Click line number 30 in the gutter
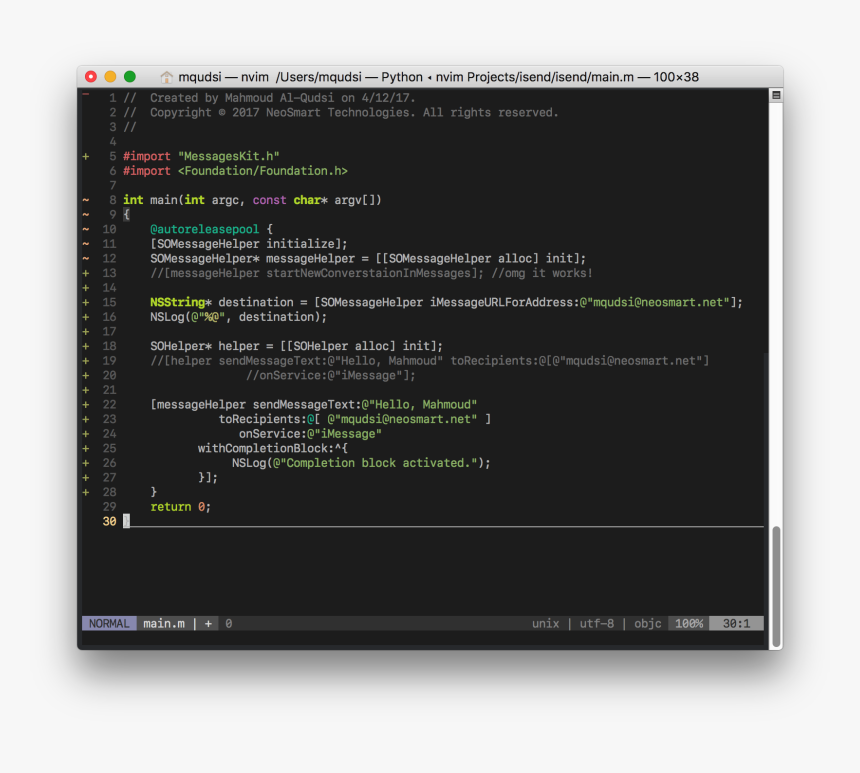Viewport: 860px width, 773px height. click(109, 521)
